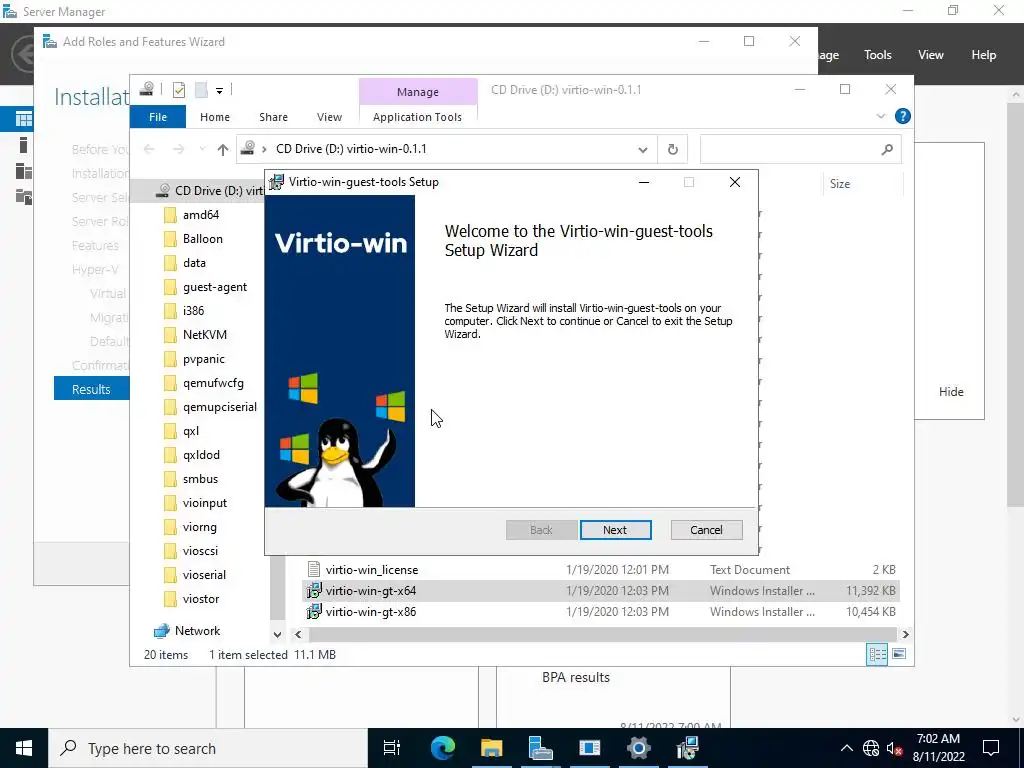Launch Microsoft Edge from taskbar
The width and height of the screenshot is (1024, 768).
pyautogui.click(x=443, y=748)
